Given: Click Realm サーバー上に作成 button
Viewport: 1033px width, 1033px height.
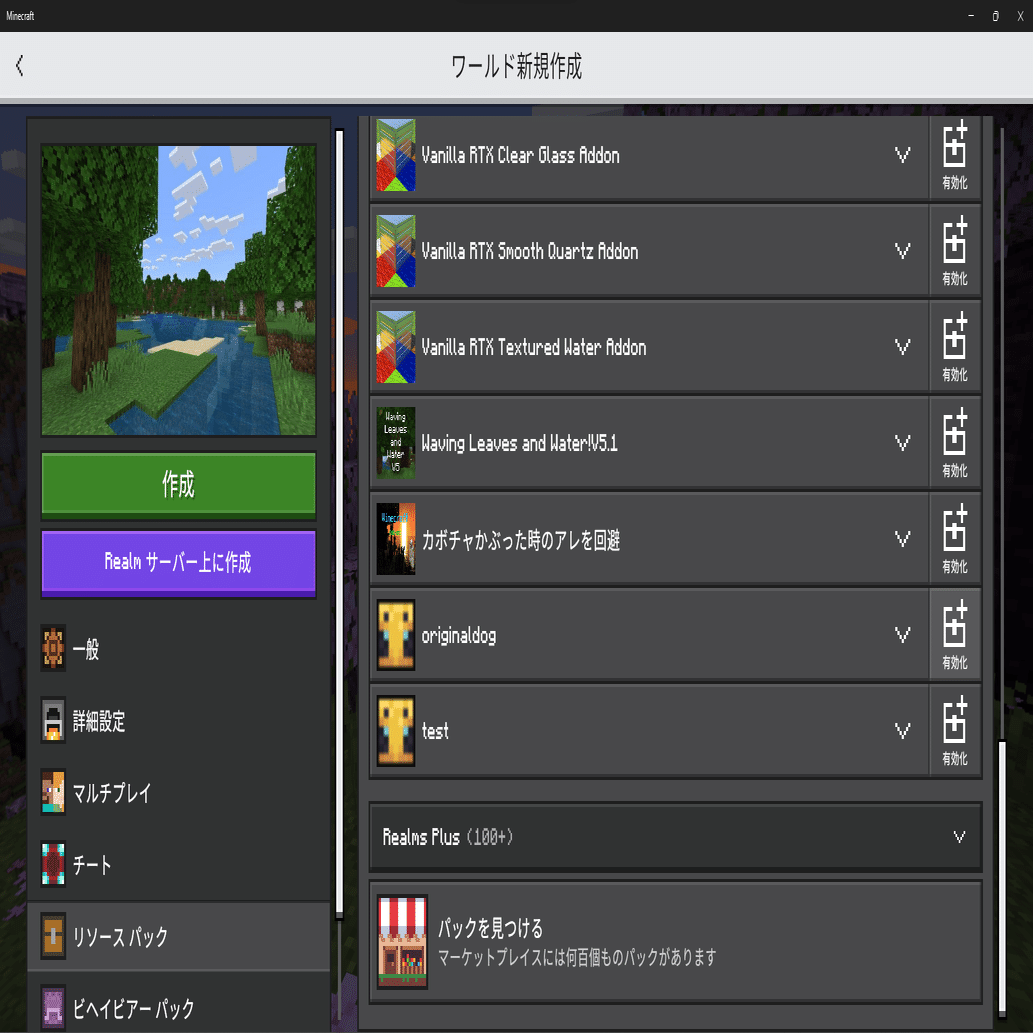Looking at the screenshot, I should 179,563.
